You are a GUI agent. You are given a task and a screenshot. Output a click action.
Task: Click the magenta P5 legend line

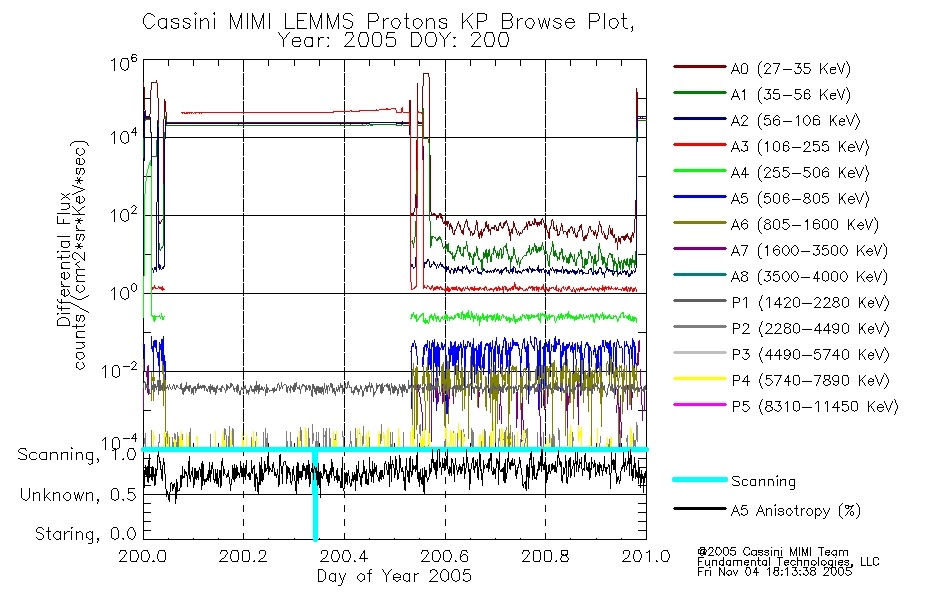[699, 404]
